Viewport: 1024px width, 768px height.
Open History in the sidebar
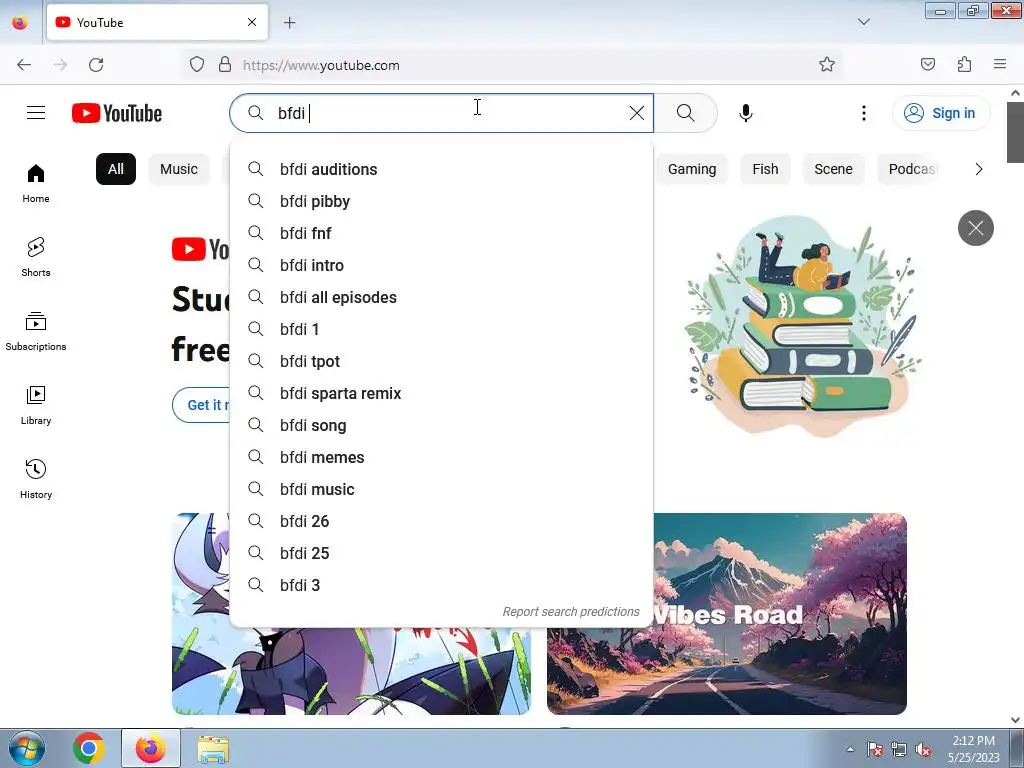pyautogui.click(x=36, y=479)
